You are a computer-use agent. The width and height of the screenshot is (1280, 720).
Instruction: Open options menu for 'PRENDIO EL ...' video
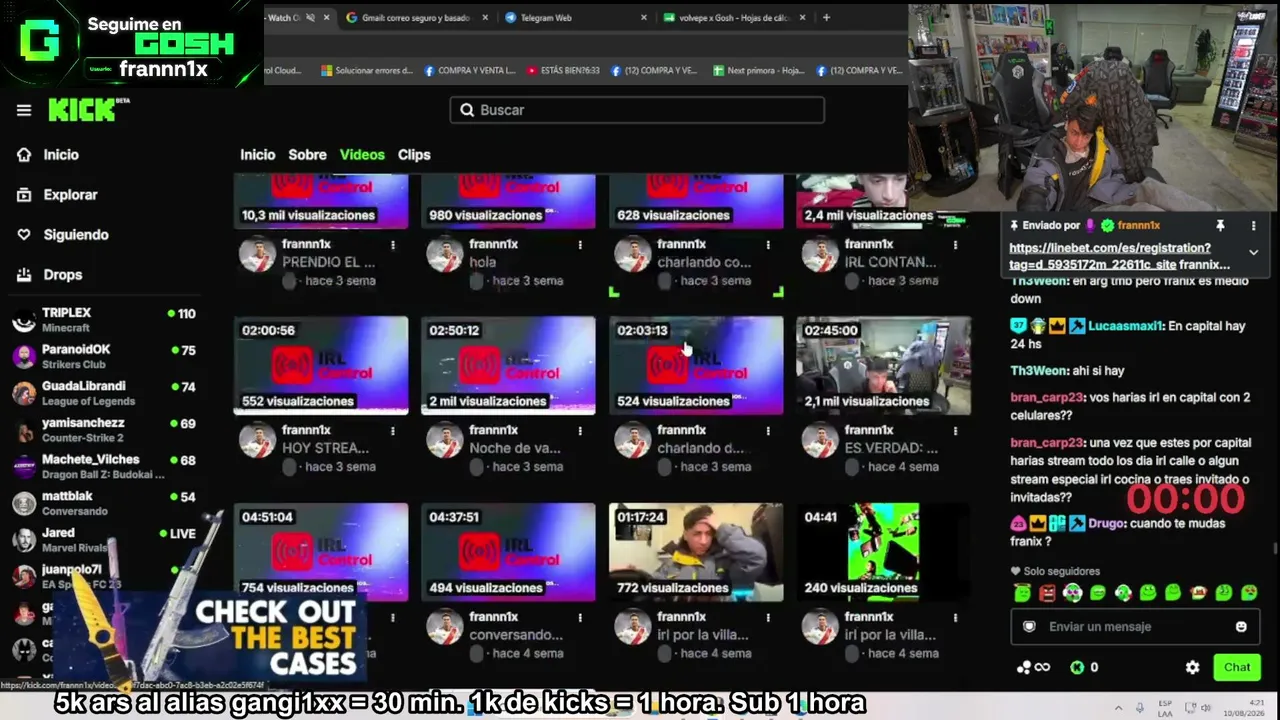point(393,245)
